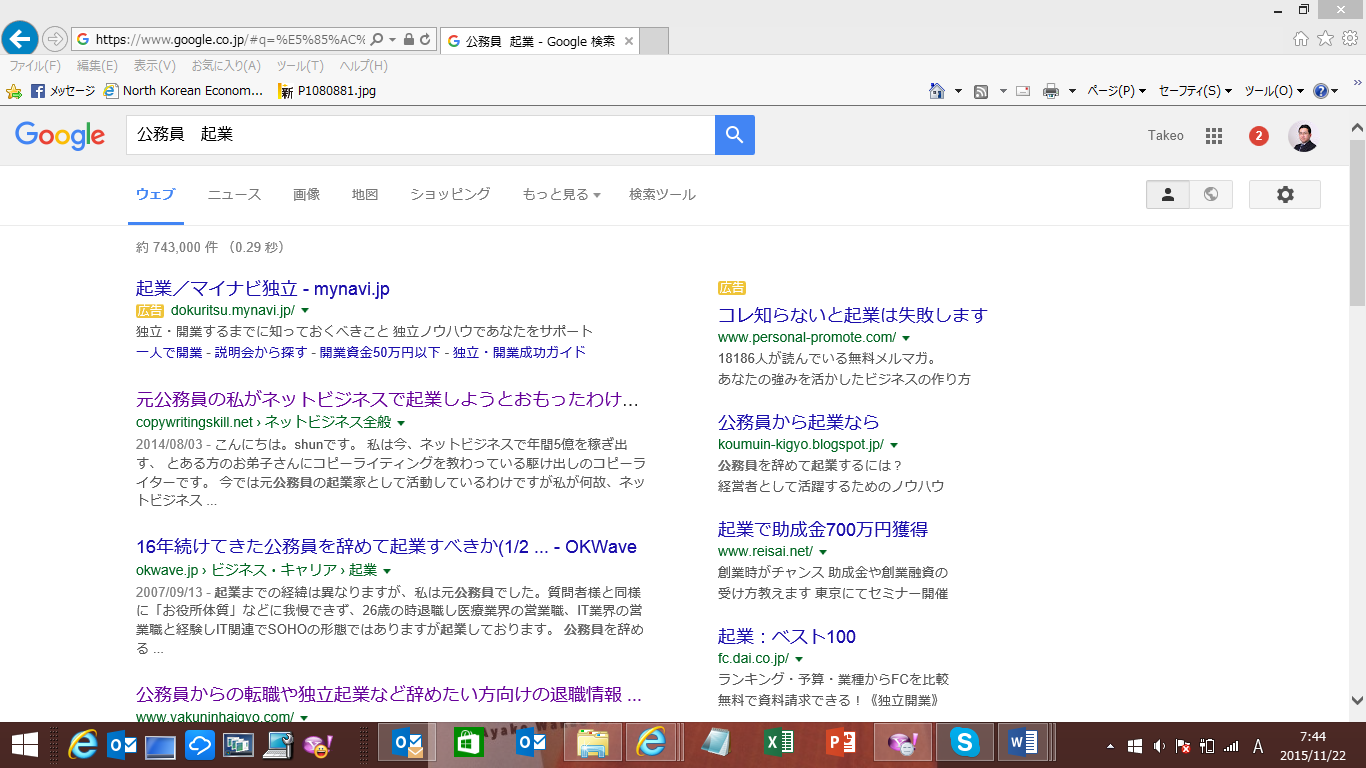Open the 検索ツール option

point(662,195)
